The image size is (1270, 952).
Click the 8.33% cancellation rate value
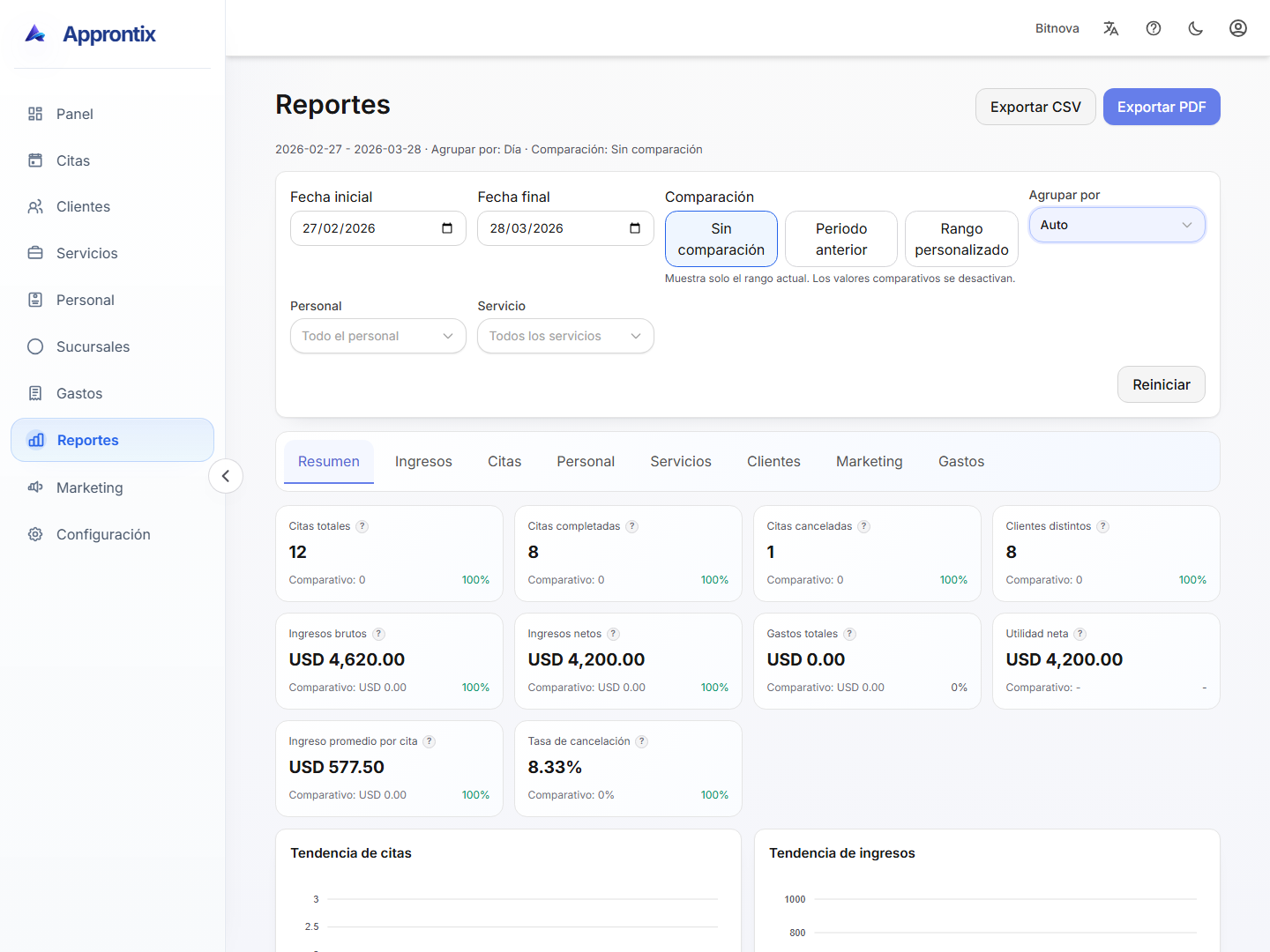point(555,767)
